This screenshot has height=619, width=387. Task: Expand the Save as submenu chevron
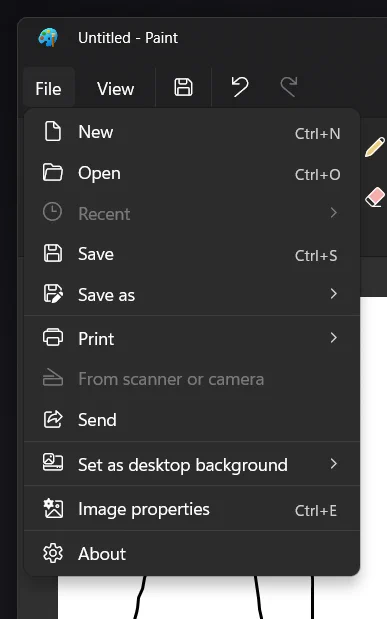click(334, 293)
